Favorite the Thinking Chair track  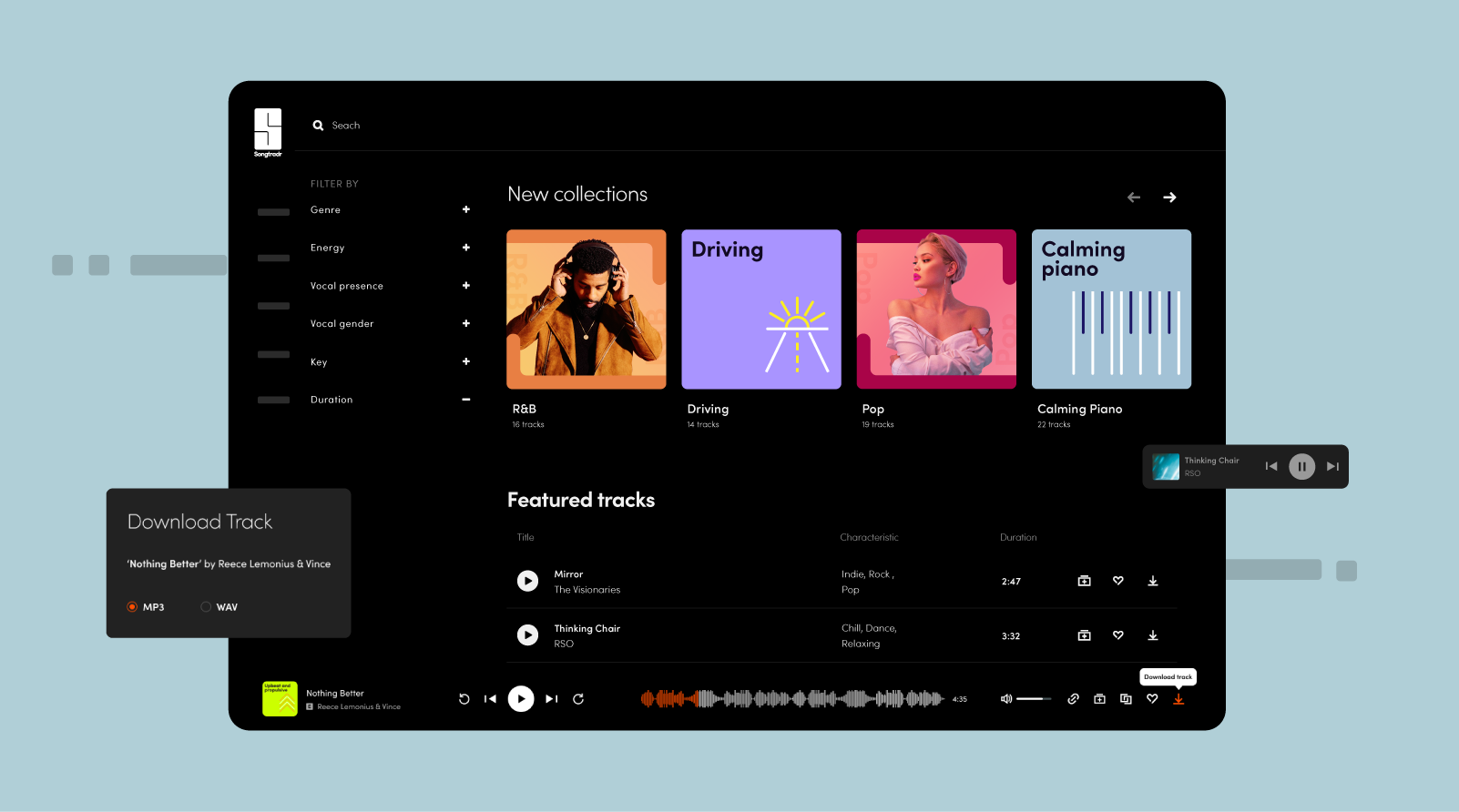1118,635
